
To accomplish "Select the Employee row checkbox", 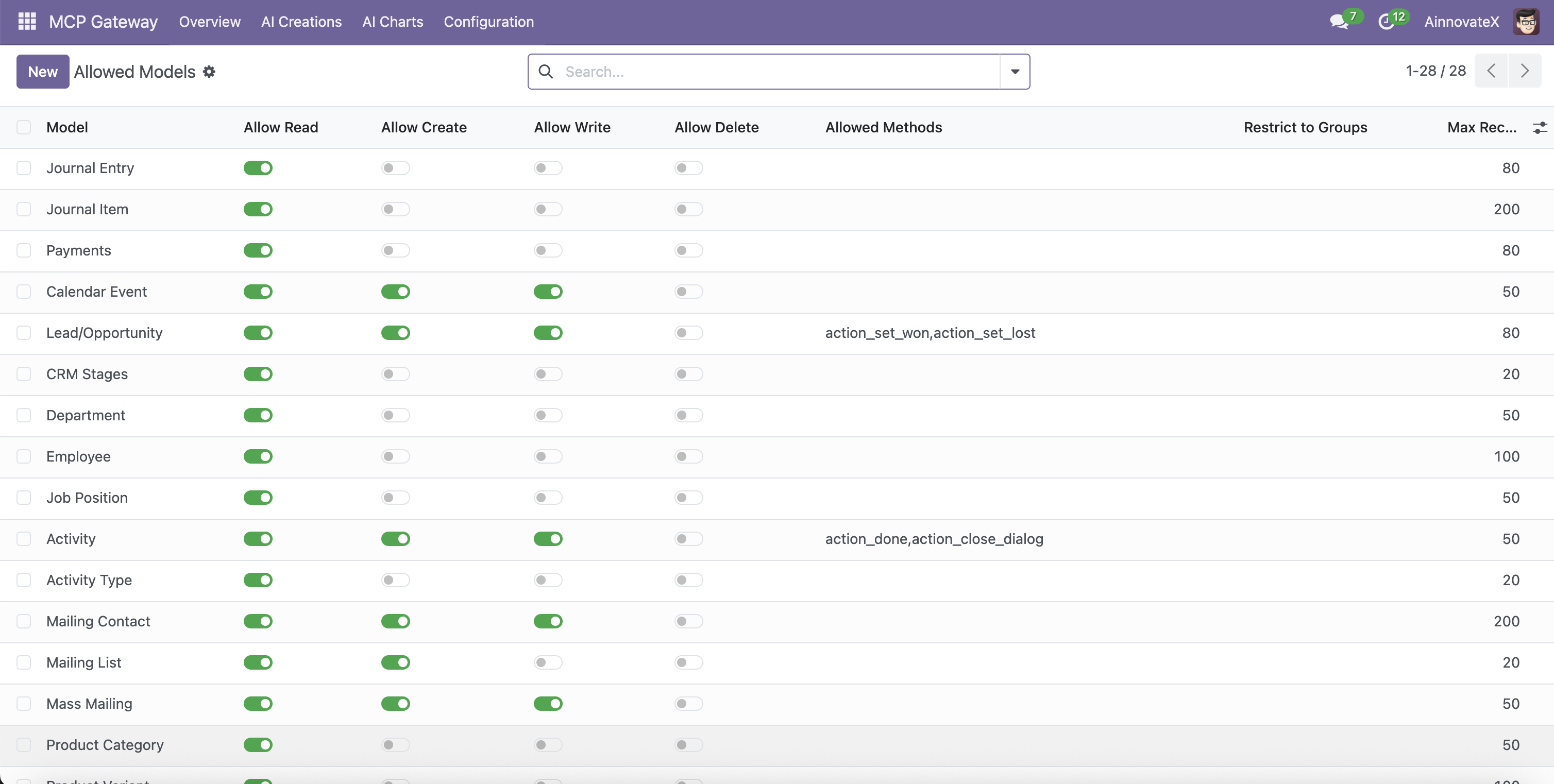I will pos(24,456).
